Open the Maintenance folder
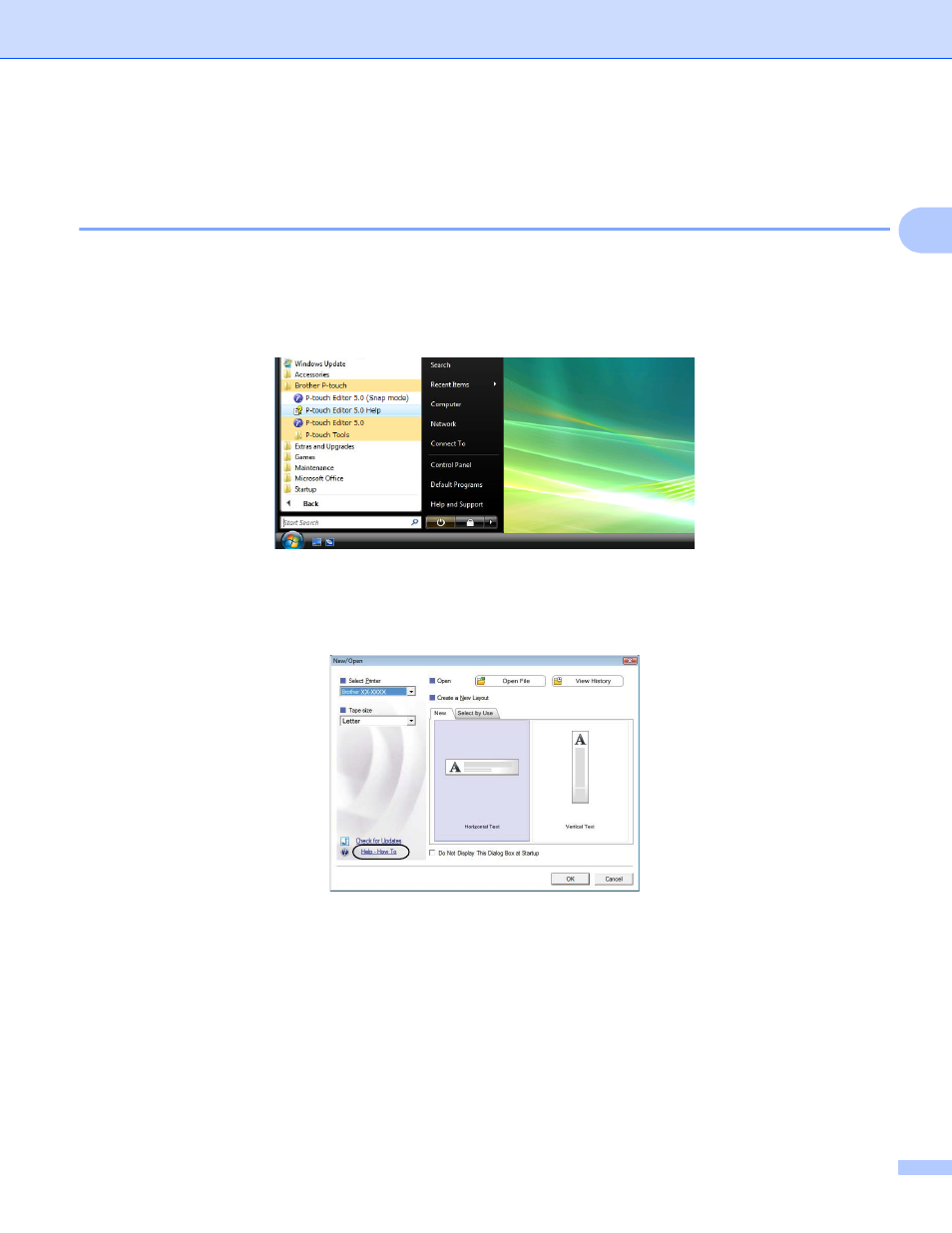Viewport: 952px width, 1233px height. [x=314, y=467]
